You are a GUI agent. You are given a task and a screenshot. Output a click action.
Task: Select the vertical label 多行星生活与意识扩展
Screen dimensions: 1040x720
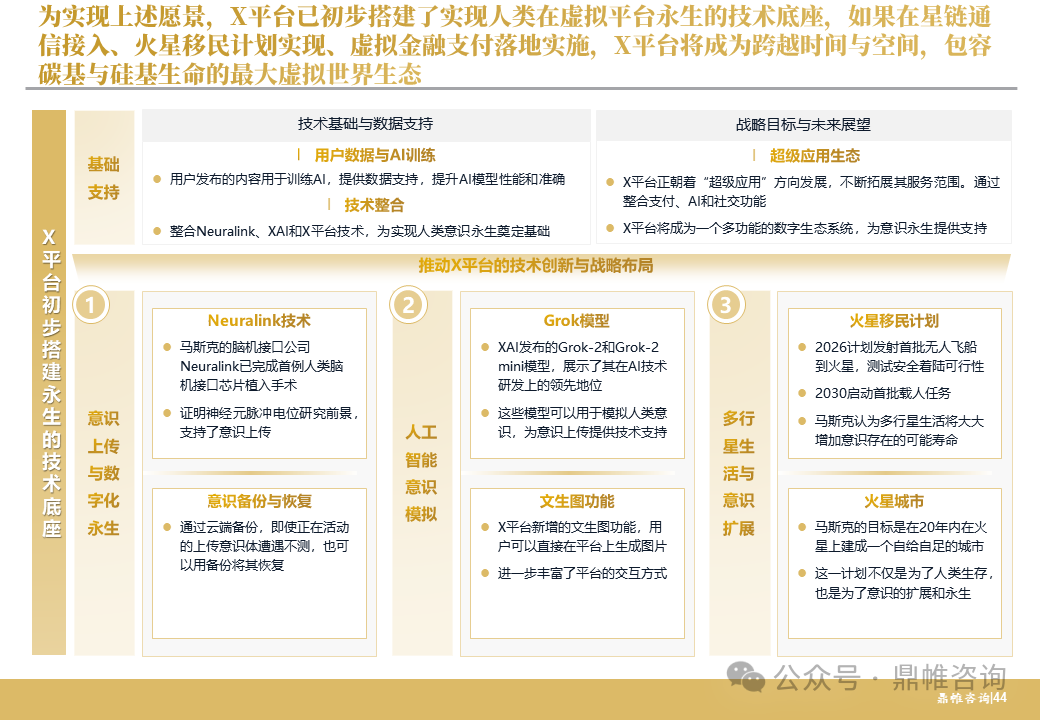[x=739, y=473]
